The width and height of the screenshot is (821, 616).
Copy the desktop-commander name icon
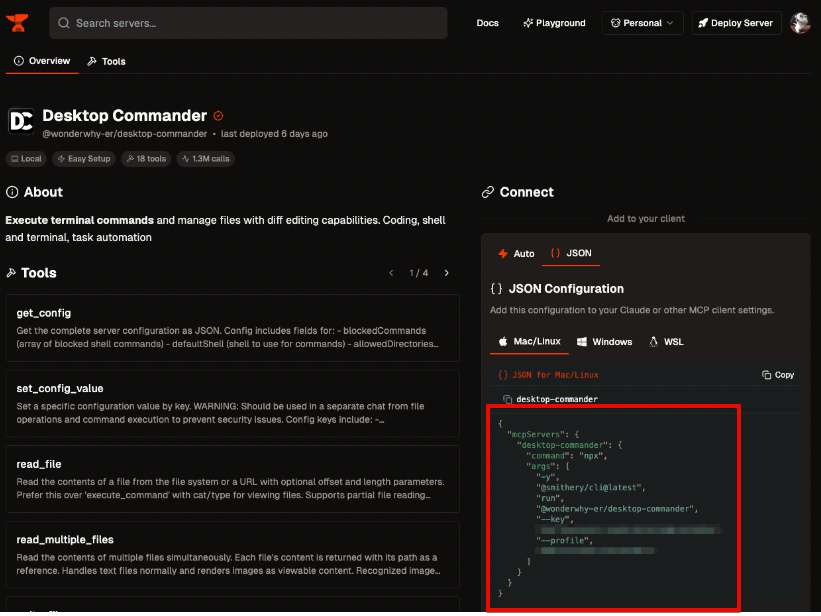click(x=507, y=399)
